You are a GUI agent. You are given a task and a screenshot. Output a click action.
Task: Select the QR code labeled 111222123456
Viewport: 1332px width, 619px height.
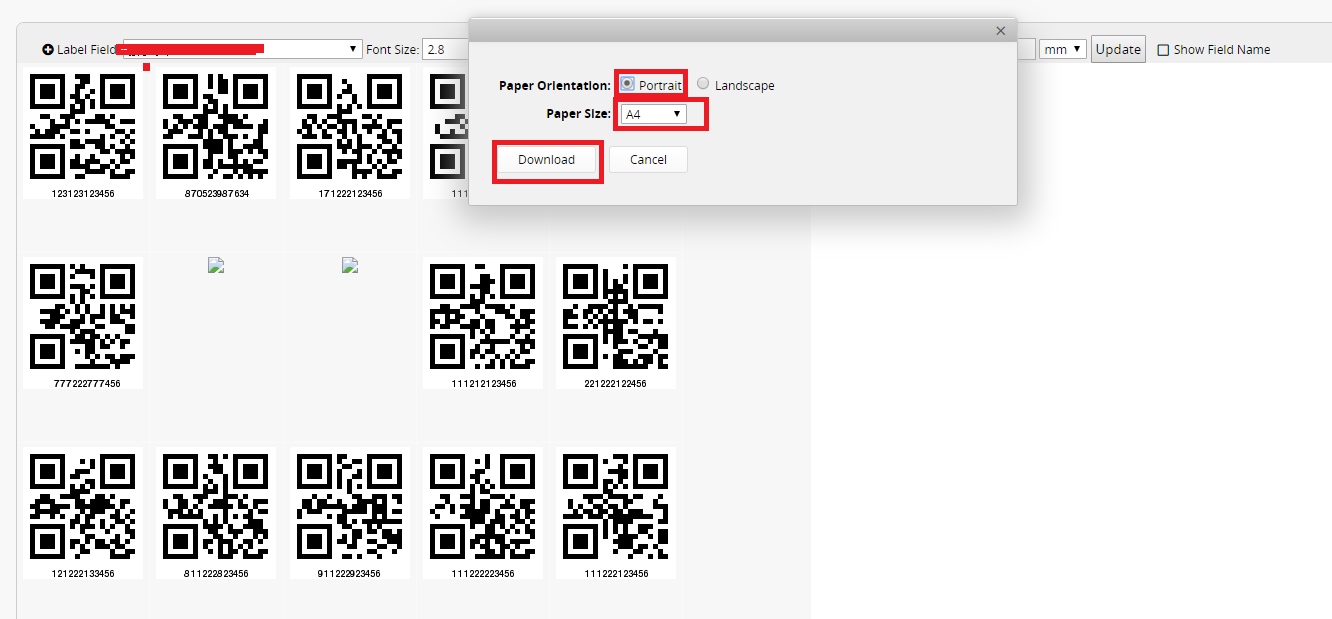(x=616, y=506)
